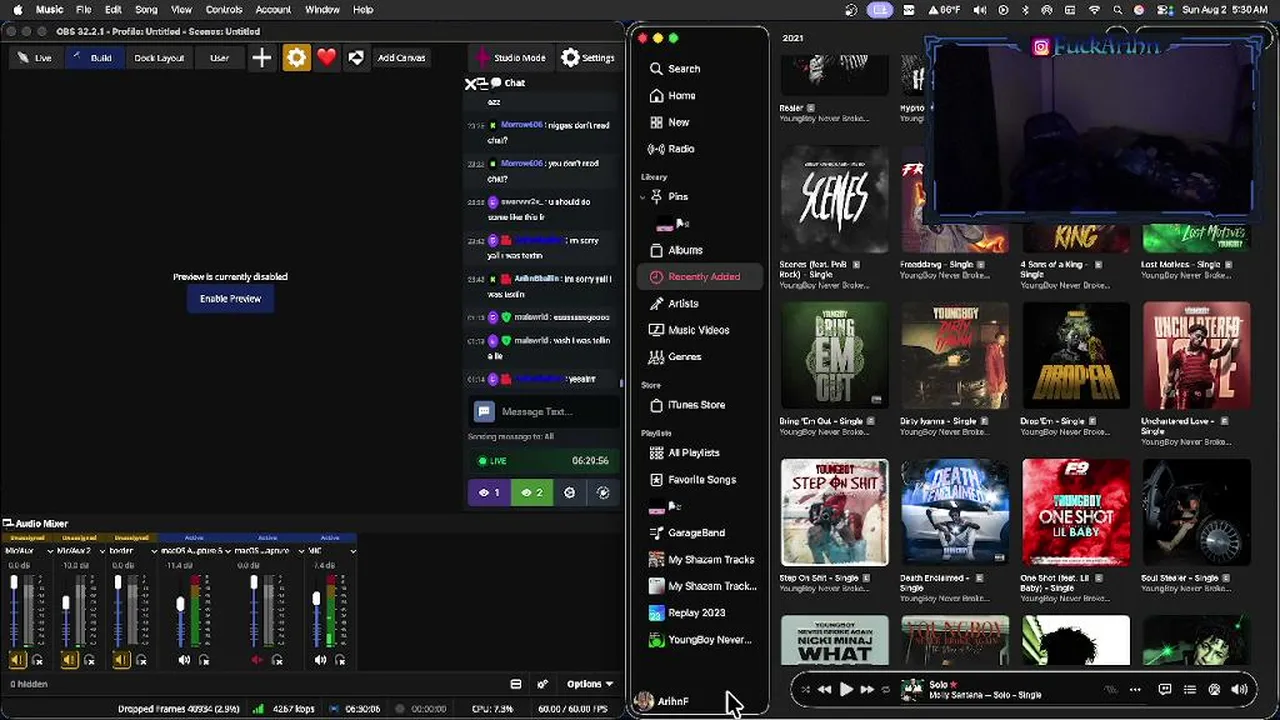
Task: Click the User button in OBS
Action: tap(219, 58)
